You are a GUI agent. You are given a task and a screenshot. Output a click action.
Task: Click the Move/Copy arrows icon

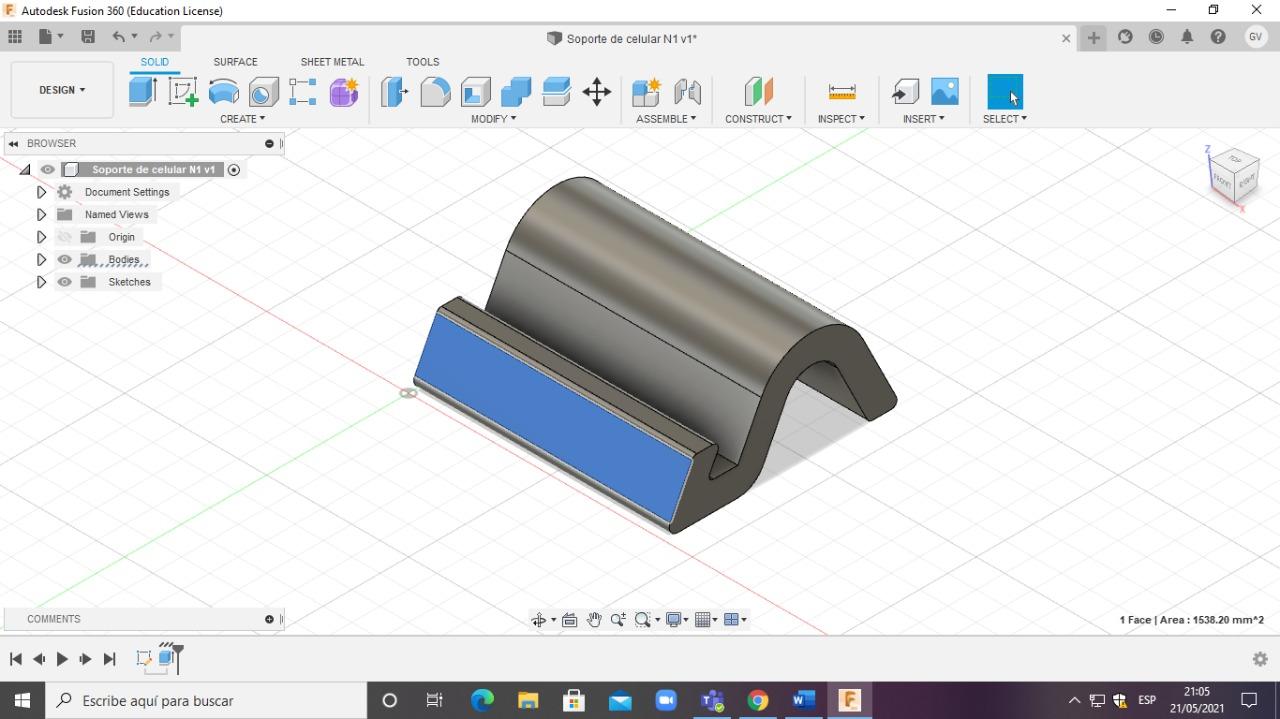597,92
